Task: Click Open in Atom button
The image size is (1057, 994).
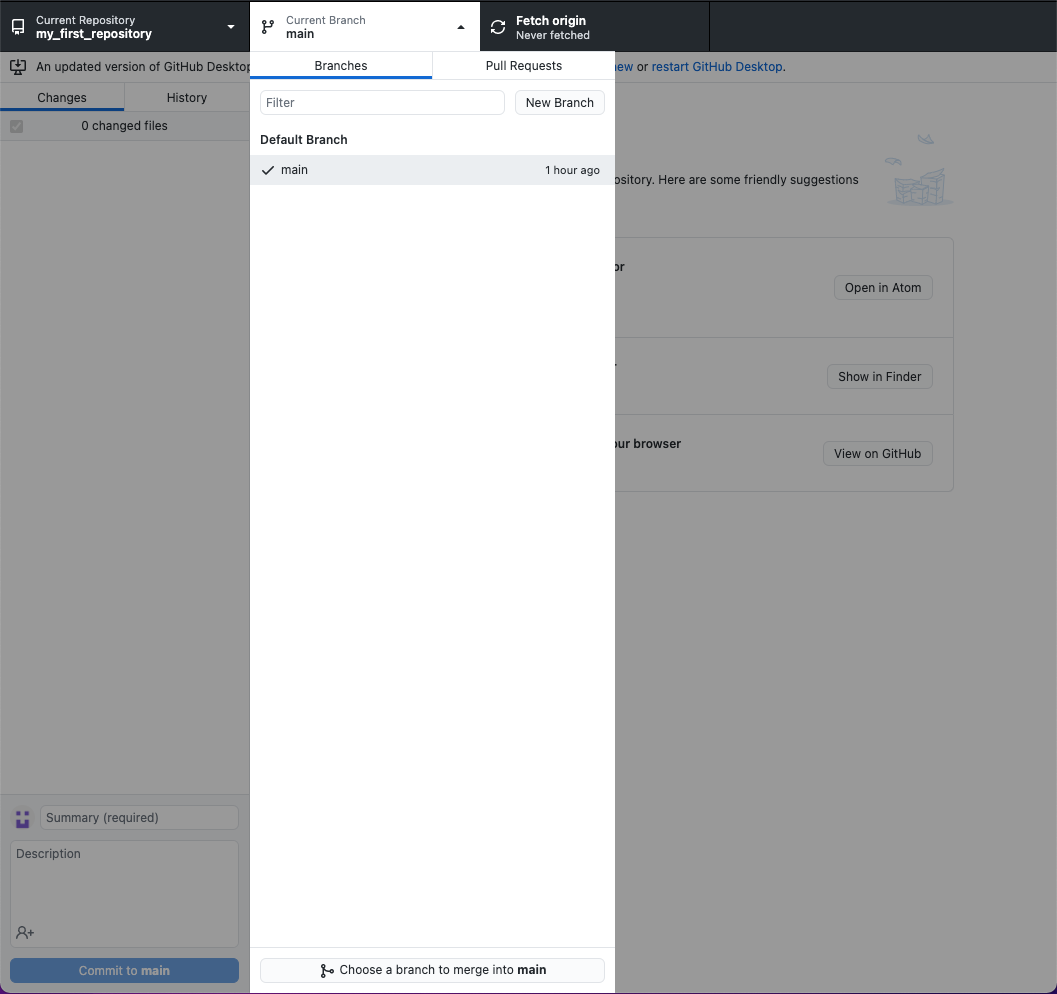Action: 883,288
